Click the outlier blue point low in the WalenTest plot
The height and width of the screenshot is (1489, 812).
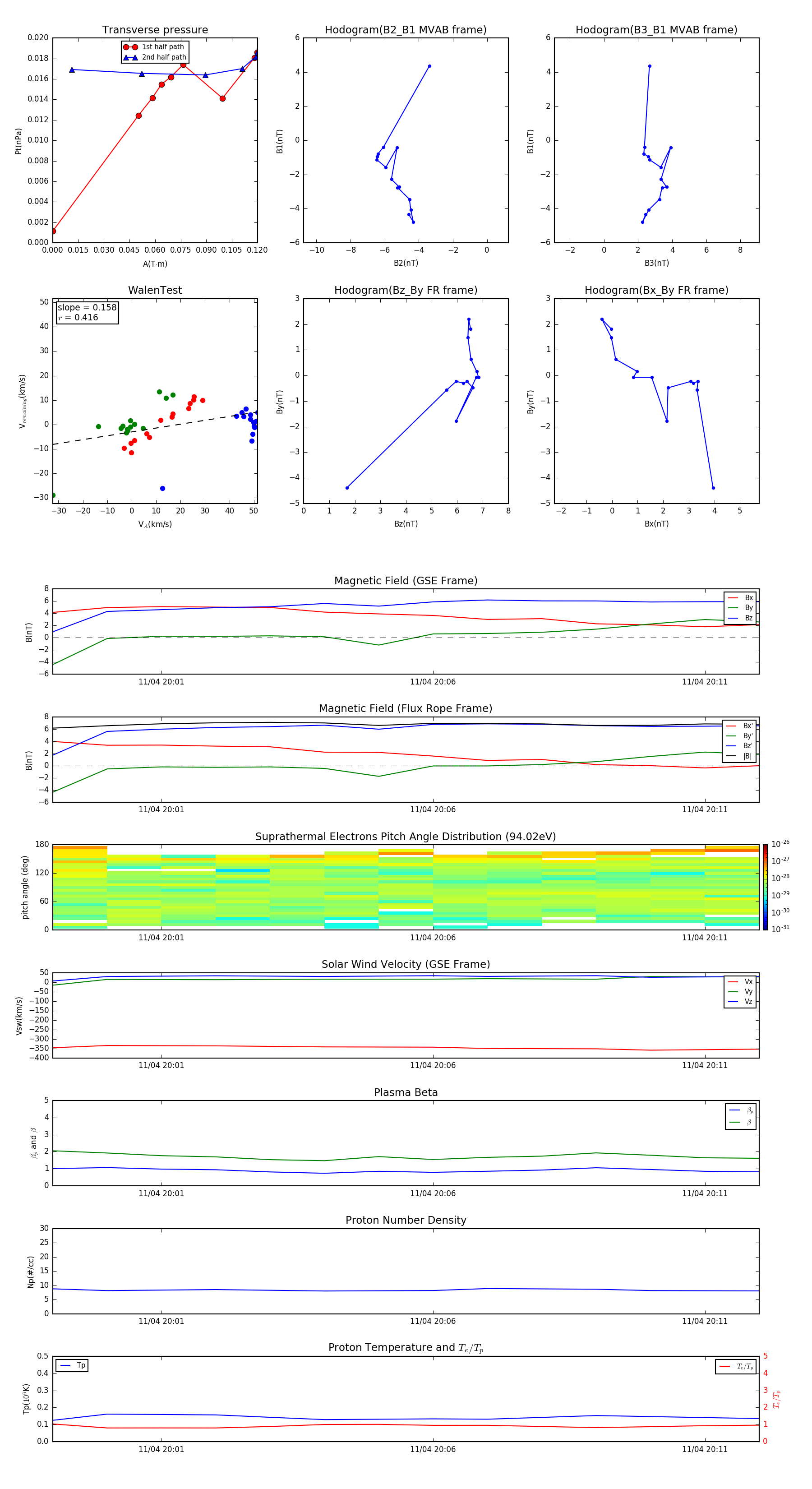(x=162, y=488)
